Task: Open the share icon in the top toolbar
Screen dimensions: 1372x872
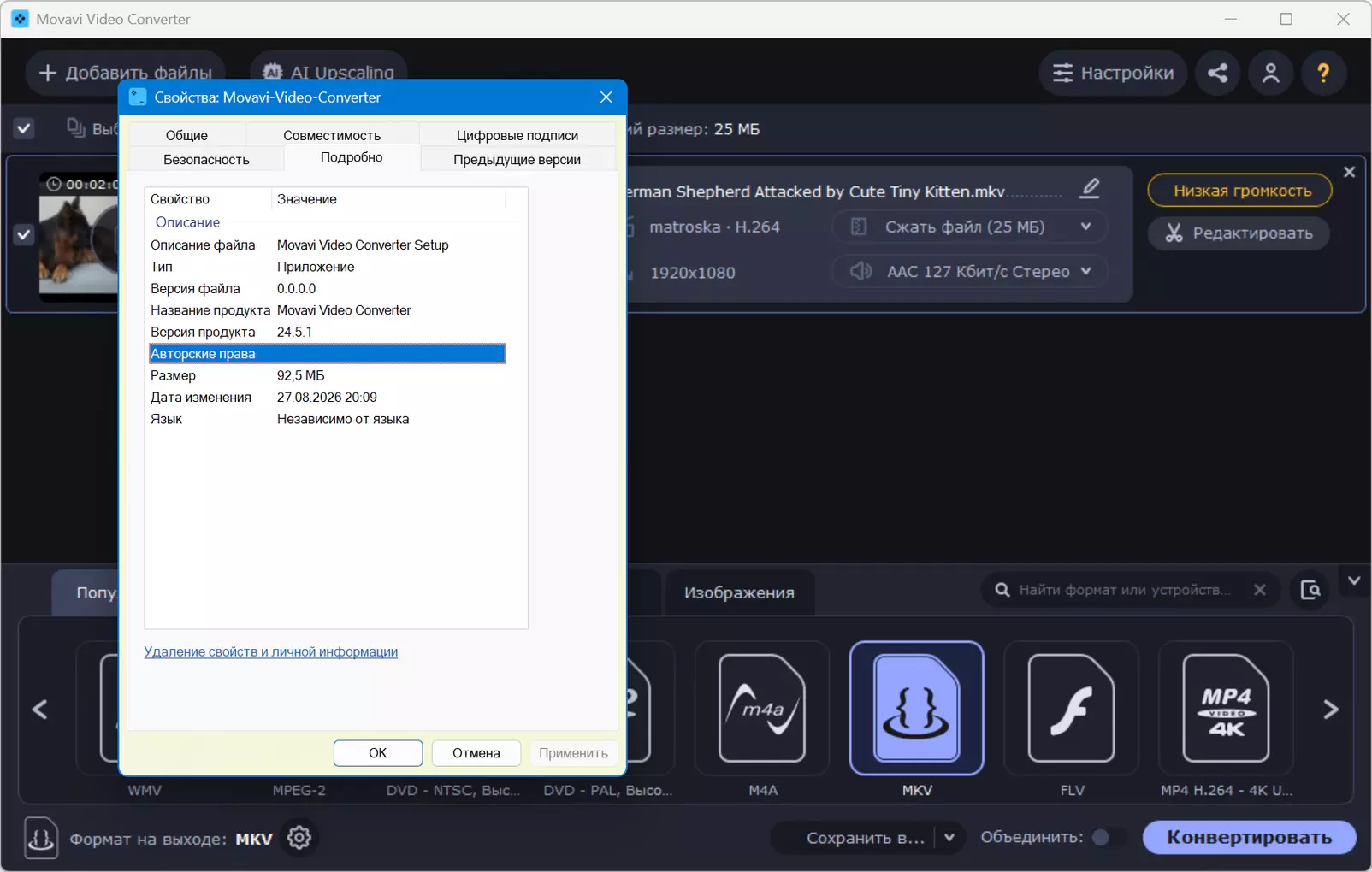Action: point(1217,73)
